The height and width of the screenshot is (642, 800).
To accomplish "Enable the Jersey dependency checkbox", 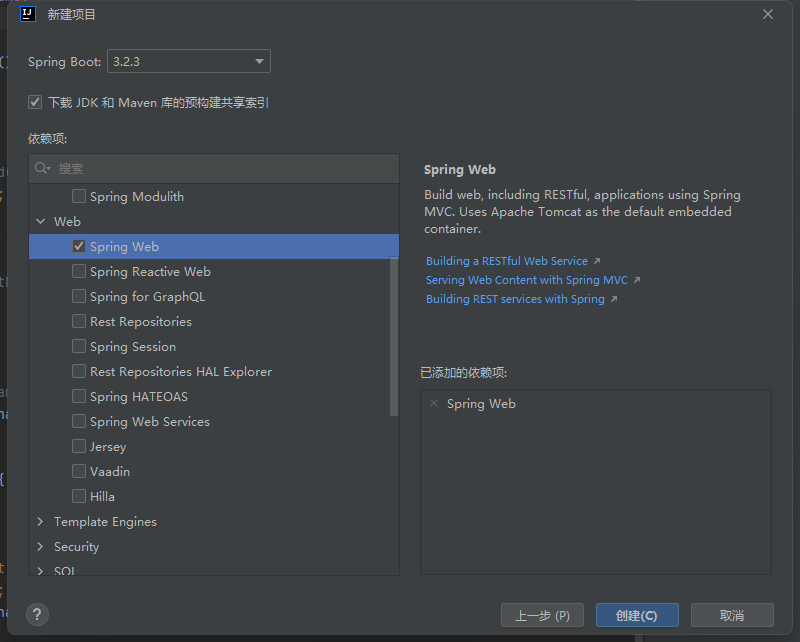I will tap(79, 446).
